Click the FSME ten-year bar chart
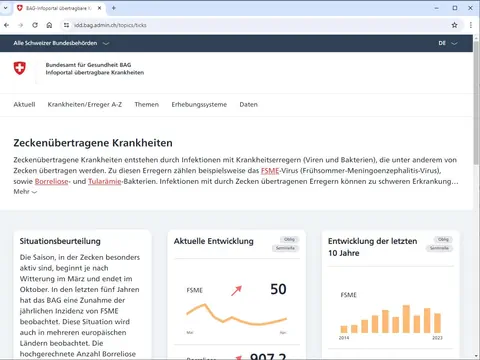 pos(391,319)
